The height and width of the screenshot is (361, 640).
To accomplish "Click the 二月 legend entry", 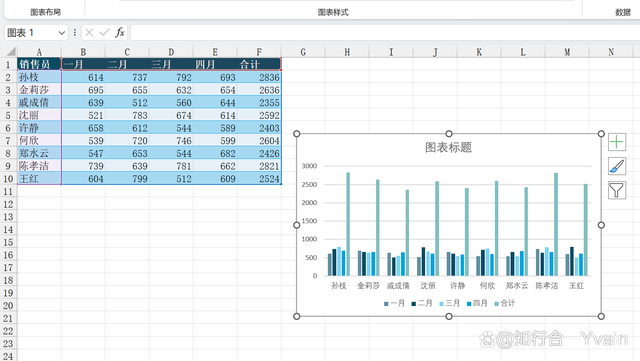I will (x=422, y=303).
